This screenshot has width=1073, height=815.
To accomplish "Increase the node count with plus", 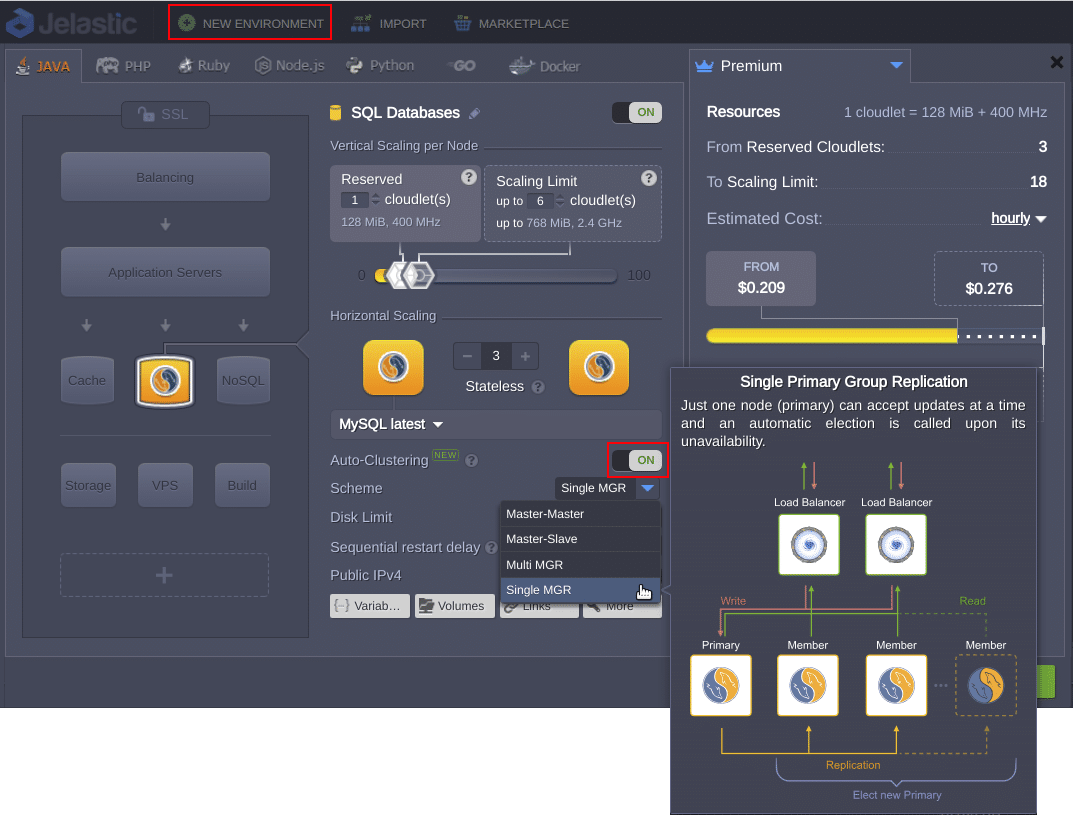I will [x=525, y=356].
